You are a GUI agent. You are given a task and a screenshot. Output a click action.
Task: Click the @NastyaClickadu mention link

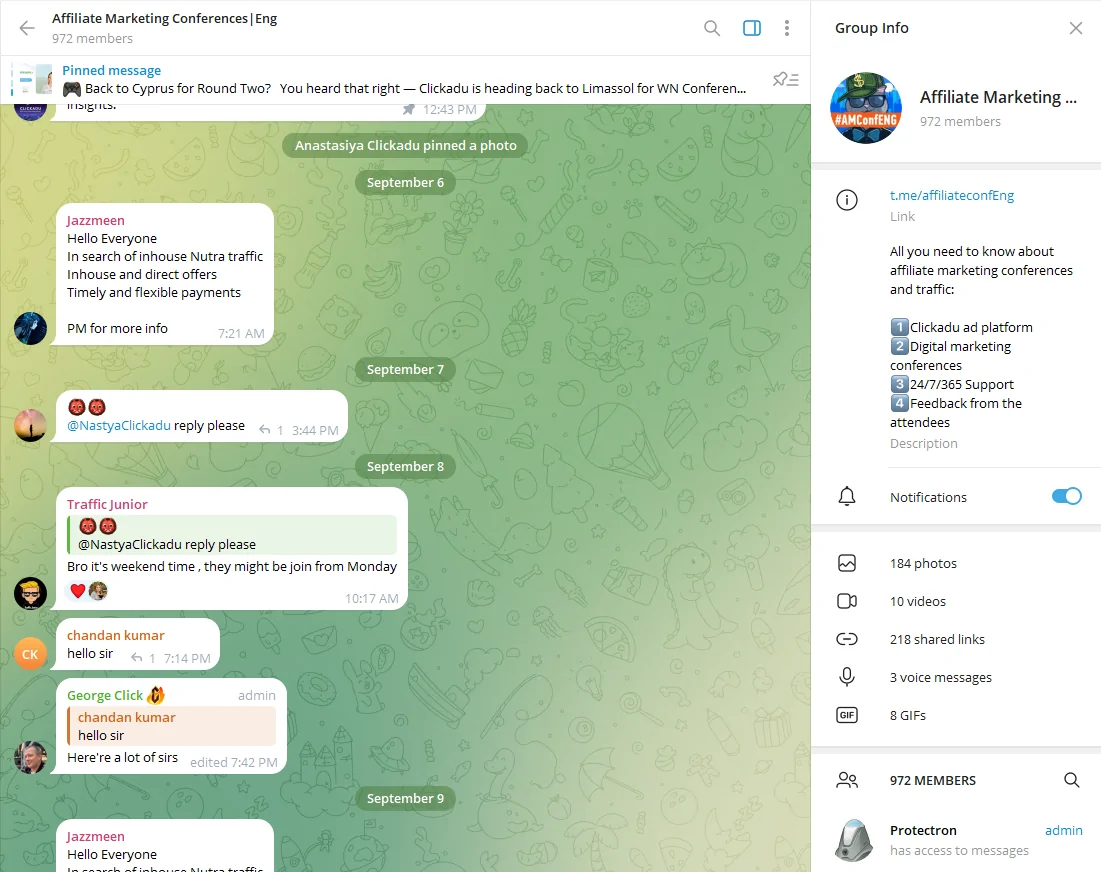point(119,425)
